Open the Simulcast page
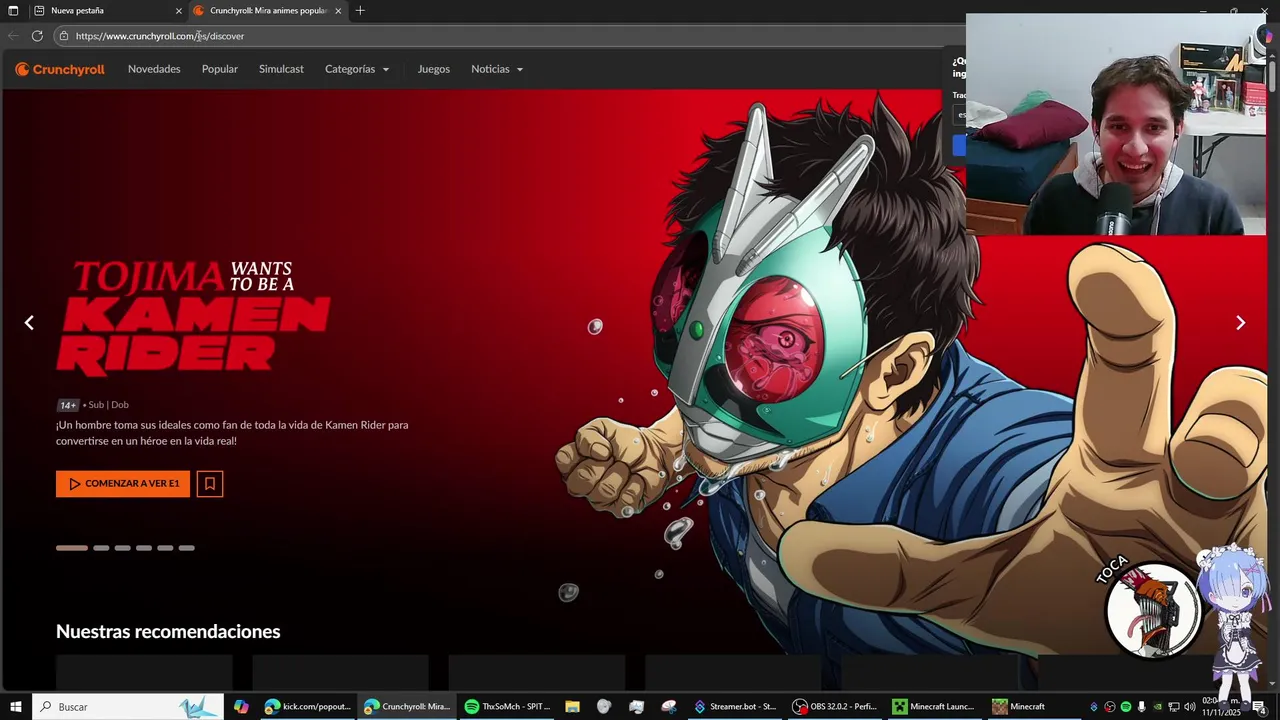This screenshot has width=1280, height=720. pyautogui.click(x=281, y=69)
